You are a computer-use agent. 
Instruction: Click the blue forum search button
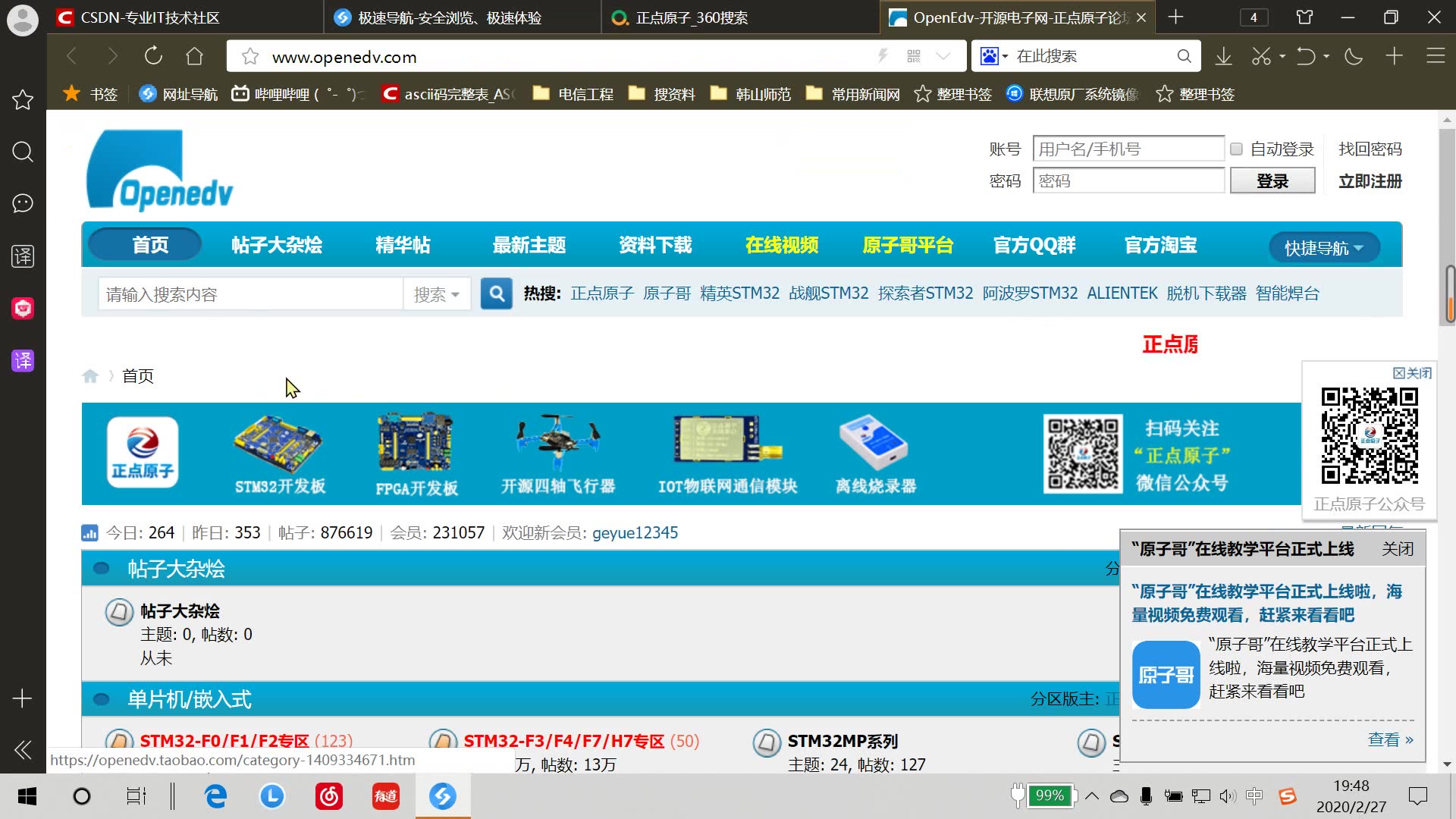pyautogui.click(x=497, y=293)
